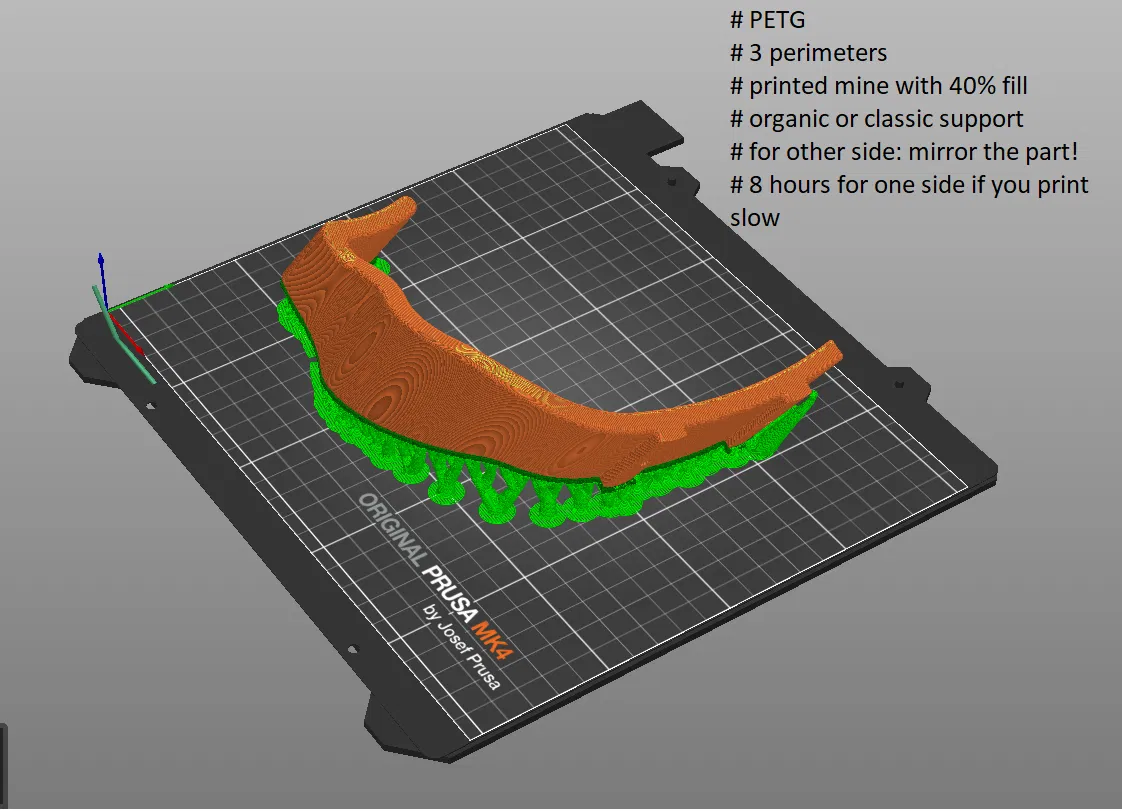Click the 'printed mine with 40% fill' line
This screenshot has height=811, width=1122.
(878, 86)
